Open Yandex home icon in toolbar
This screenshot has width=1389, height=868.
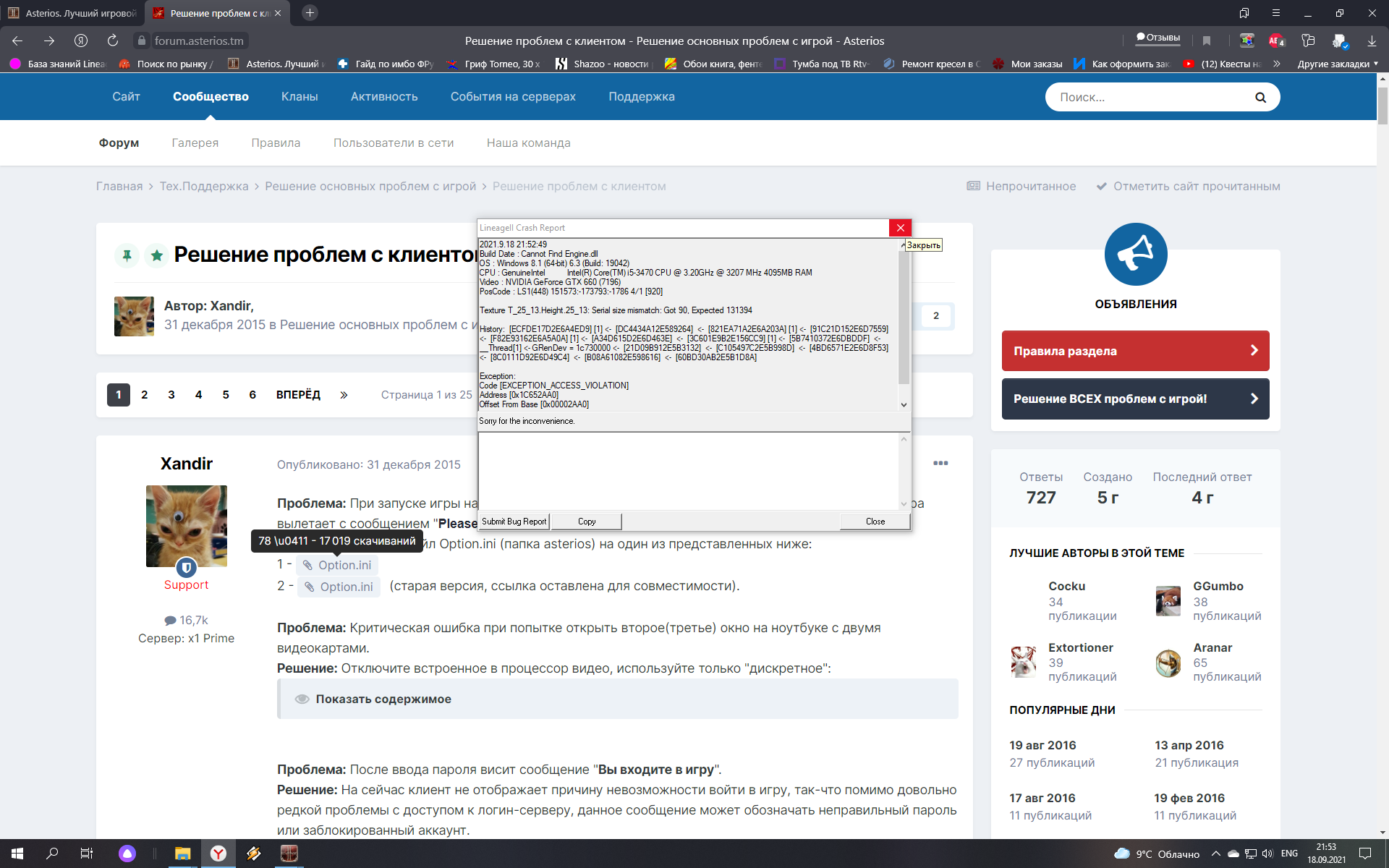[81, 41]
